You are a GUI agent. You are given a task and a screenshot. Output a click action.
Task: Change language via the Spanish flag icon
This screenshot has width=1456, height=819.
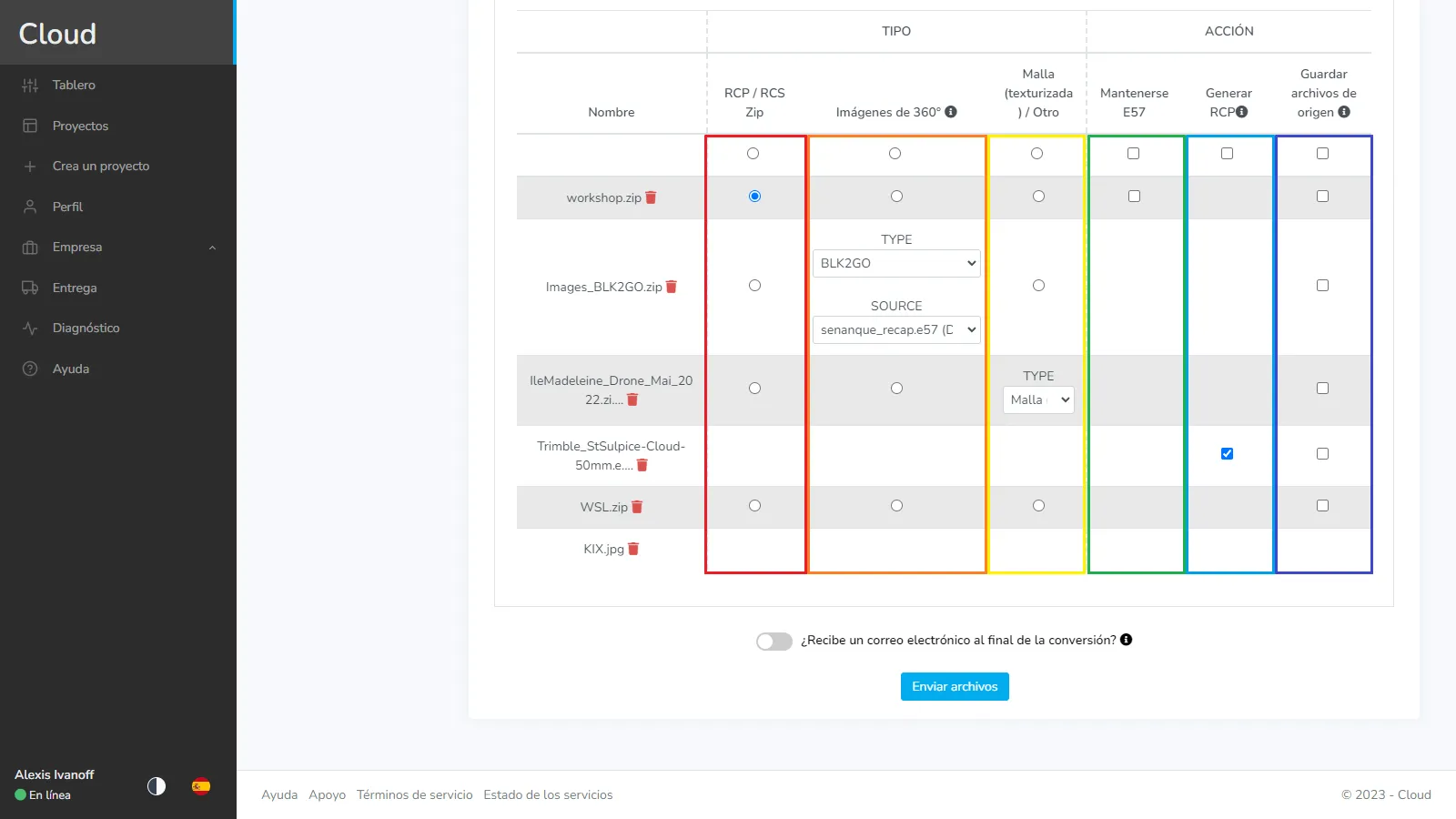click(201, 786)
